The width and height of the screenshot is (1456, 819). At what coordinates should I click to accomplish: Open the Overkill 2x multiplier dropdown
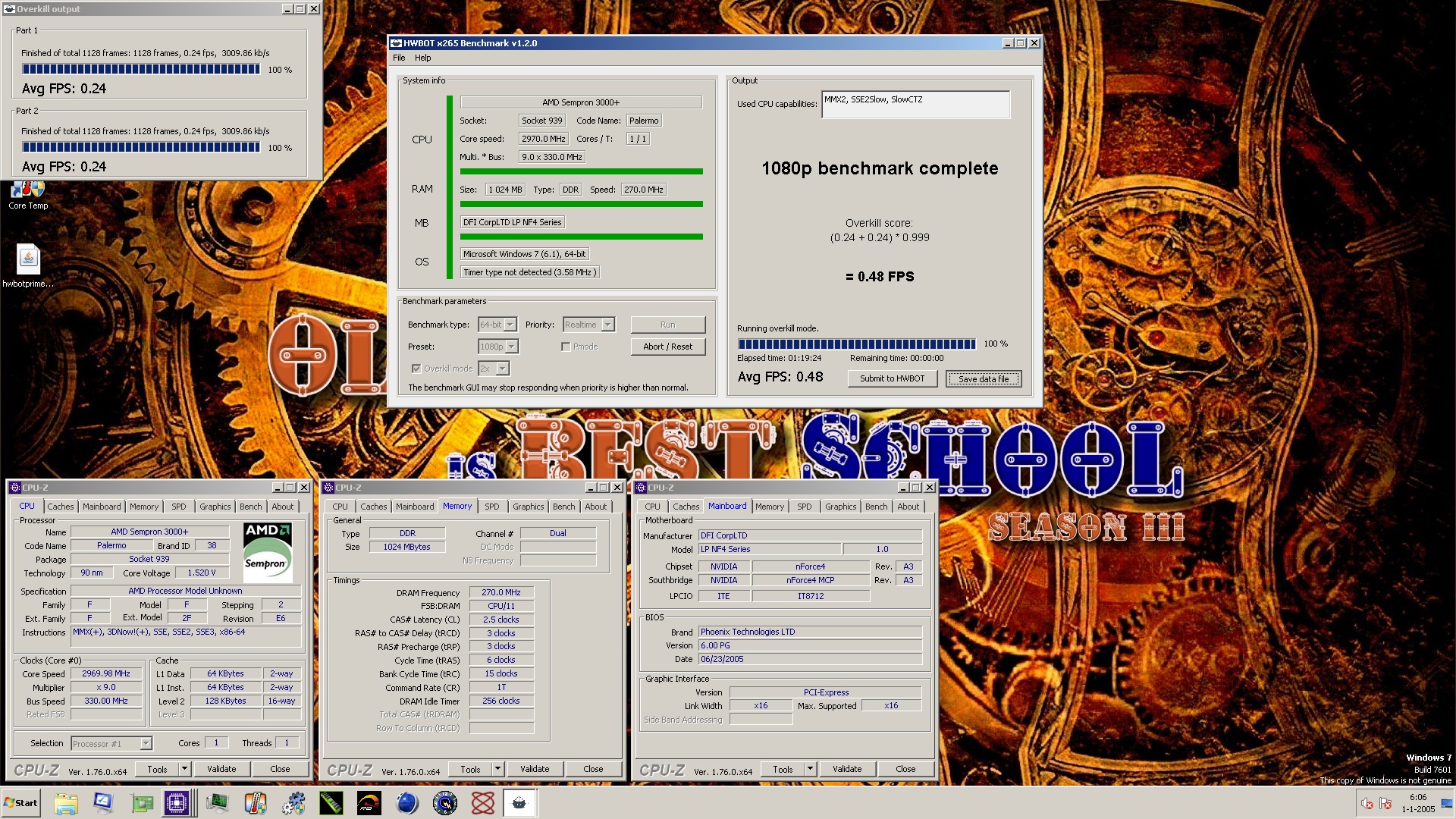pos(494,369)
